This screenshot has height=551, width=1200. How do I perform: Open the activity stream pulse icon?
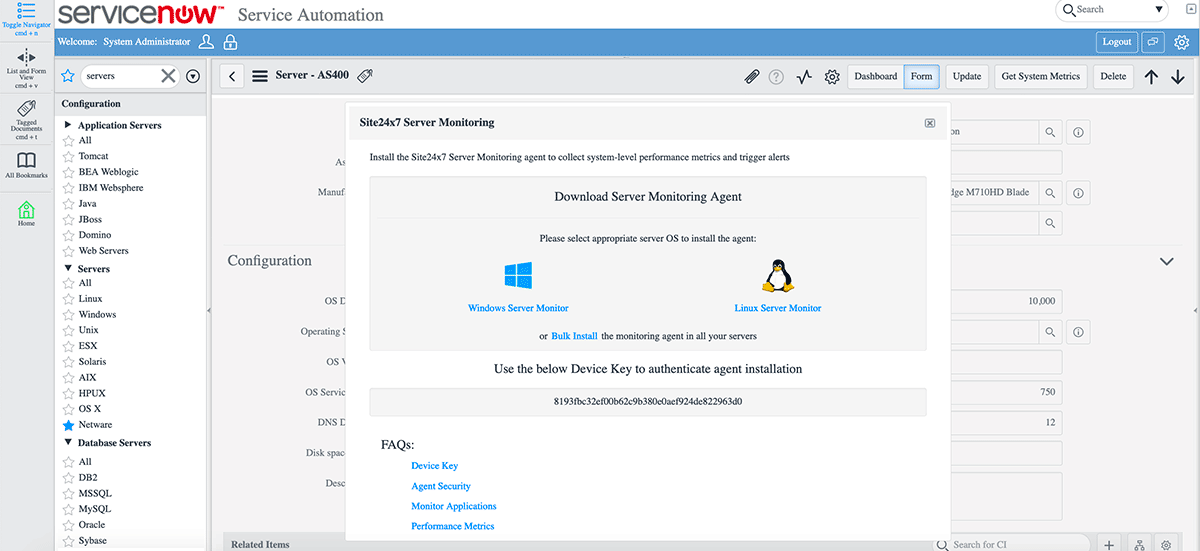pyautogui.click(x=804, y=77)
